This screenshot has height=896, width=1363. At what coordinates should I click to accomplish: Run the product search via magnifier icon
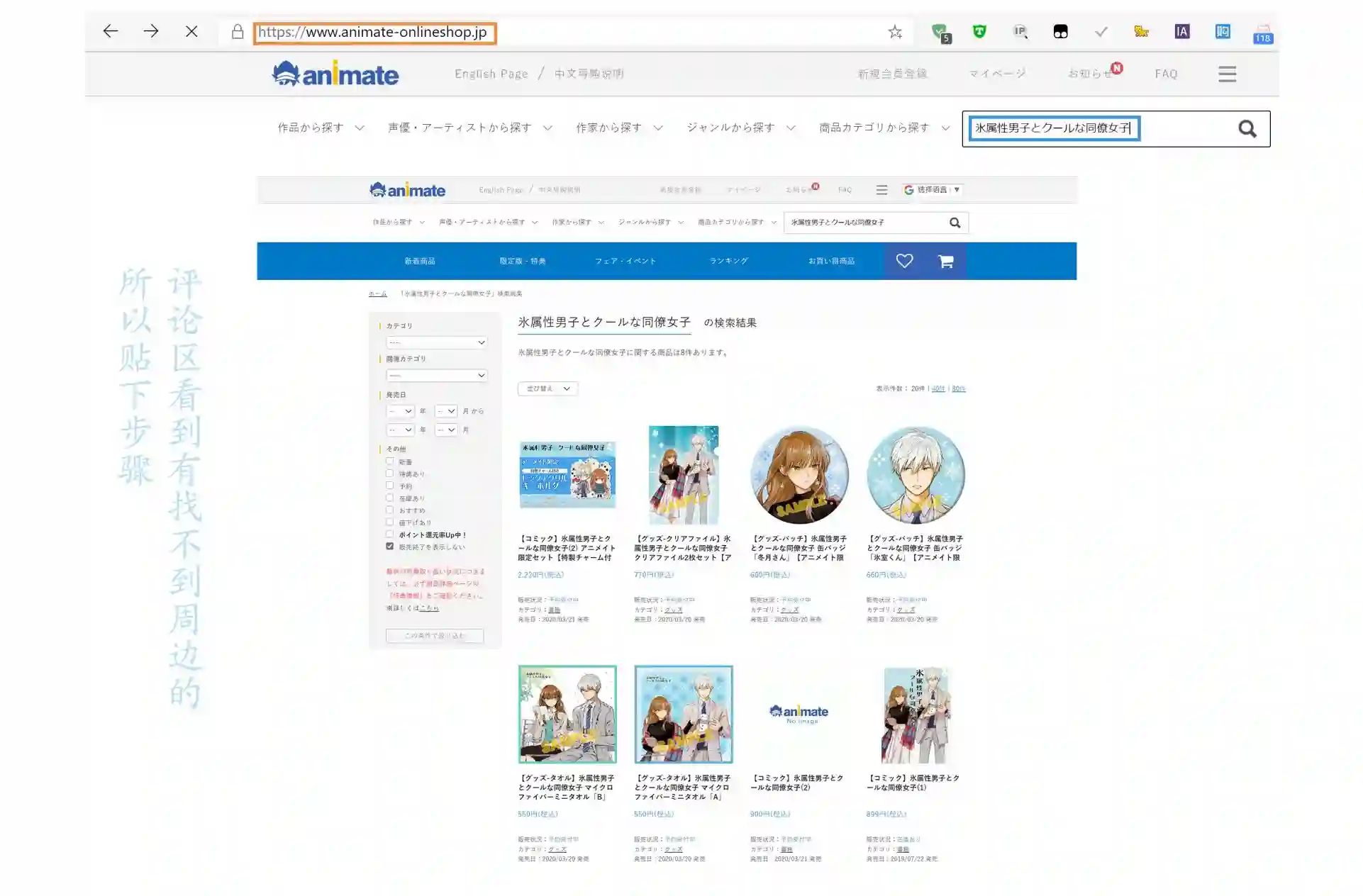pos(1247,128)
